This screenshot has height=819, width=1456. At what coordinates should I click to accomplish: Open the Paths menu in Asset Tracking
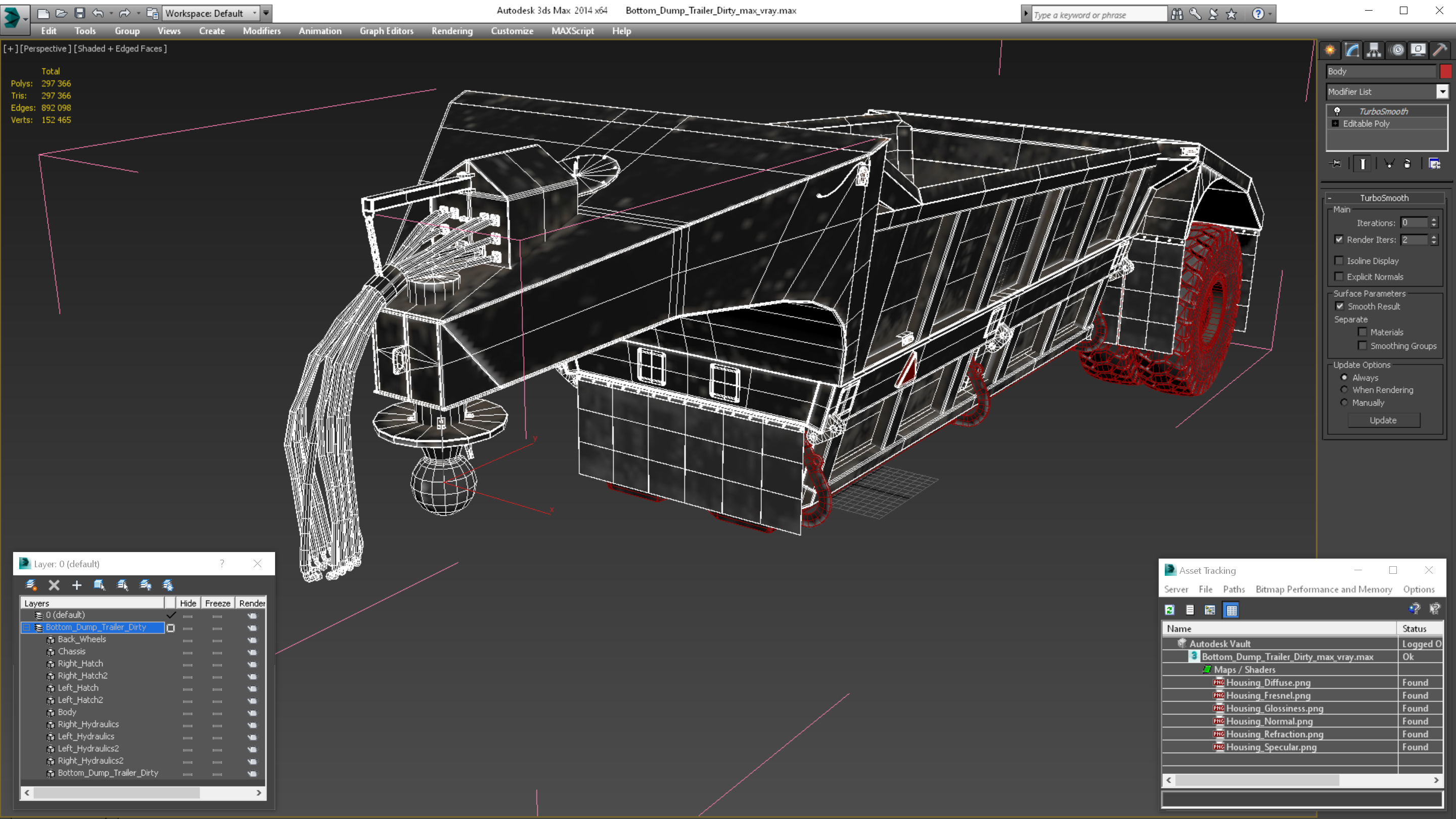(x=1234, y=589)
